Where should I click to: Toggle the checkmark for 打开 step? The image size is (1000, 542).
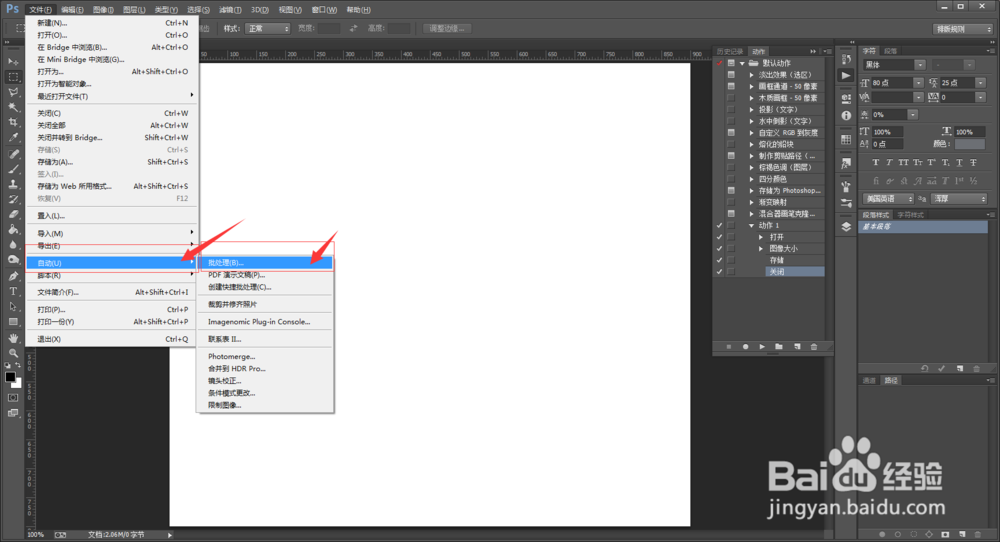(719, 237)
